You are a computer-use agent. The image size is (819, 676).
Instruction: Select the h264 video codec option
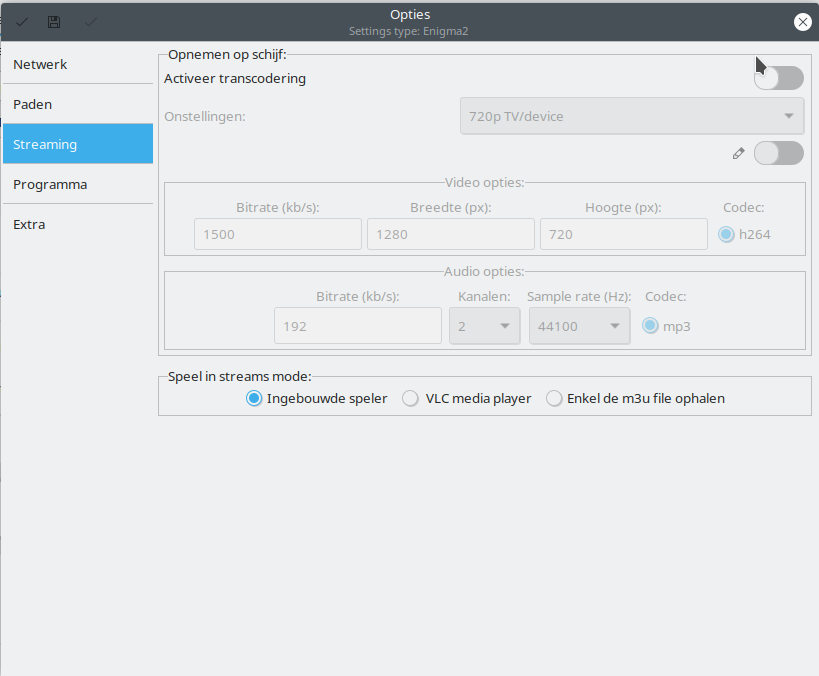[727, 234]
